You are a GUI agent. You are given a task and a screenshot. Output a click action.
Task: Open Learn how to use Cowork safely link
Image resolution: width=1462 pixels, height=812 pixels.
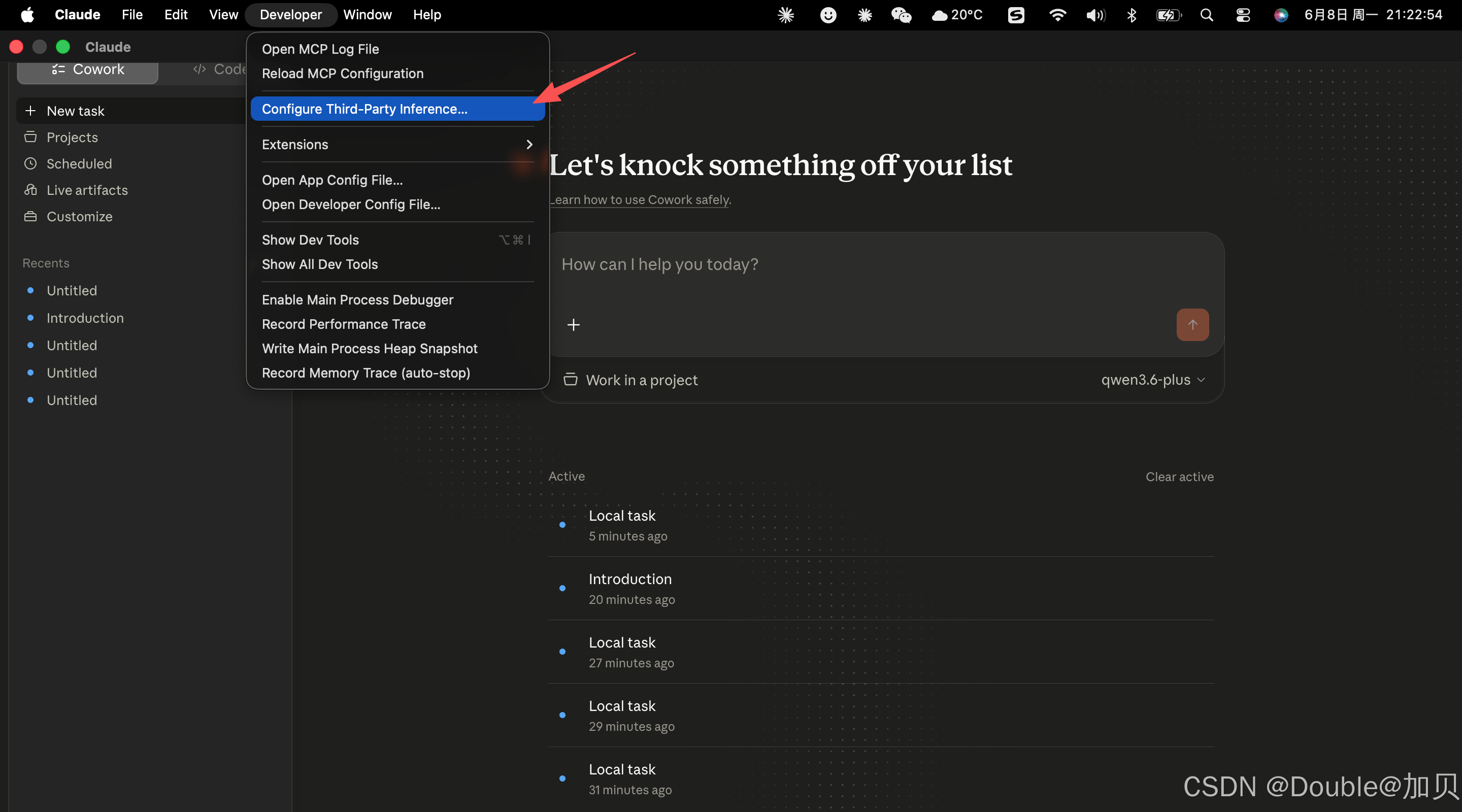pyautogui.click(x=640, y=200)
